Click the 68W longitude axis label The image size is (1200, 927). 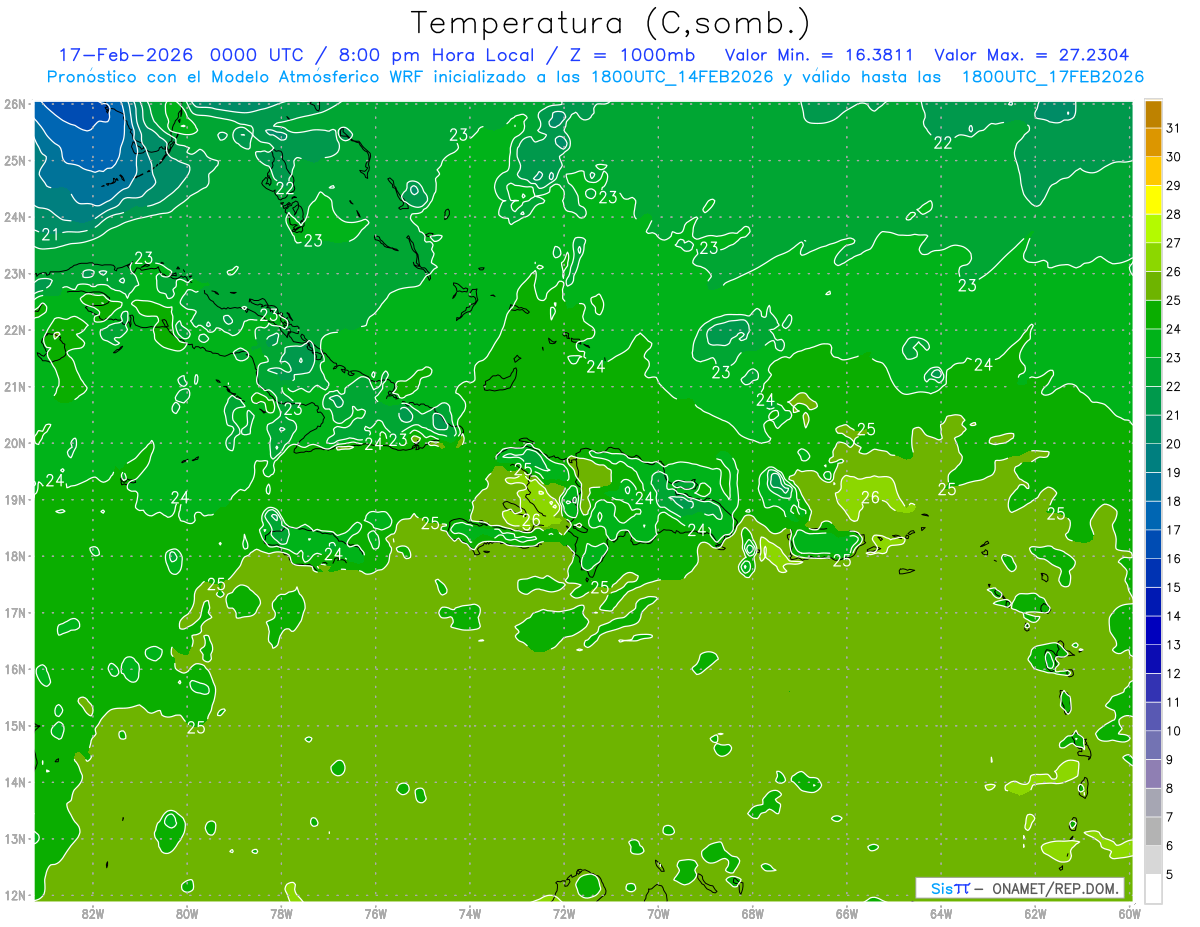click(x=753, y=913)
